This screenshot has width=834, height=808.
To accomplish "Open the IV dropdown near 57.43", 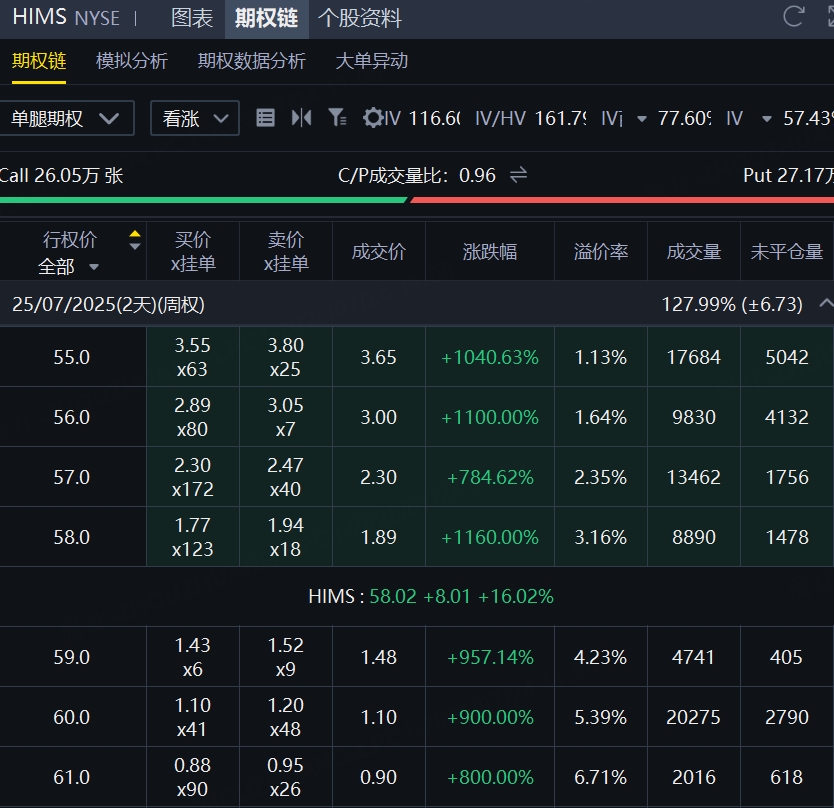I will point(766,119).
